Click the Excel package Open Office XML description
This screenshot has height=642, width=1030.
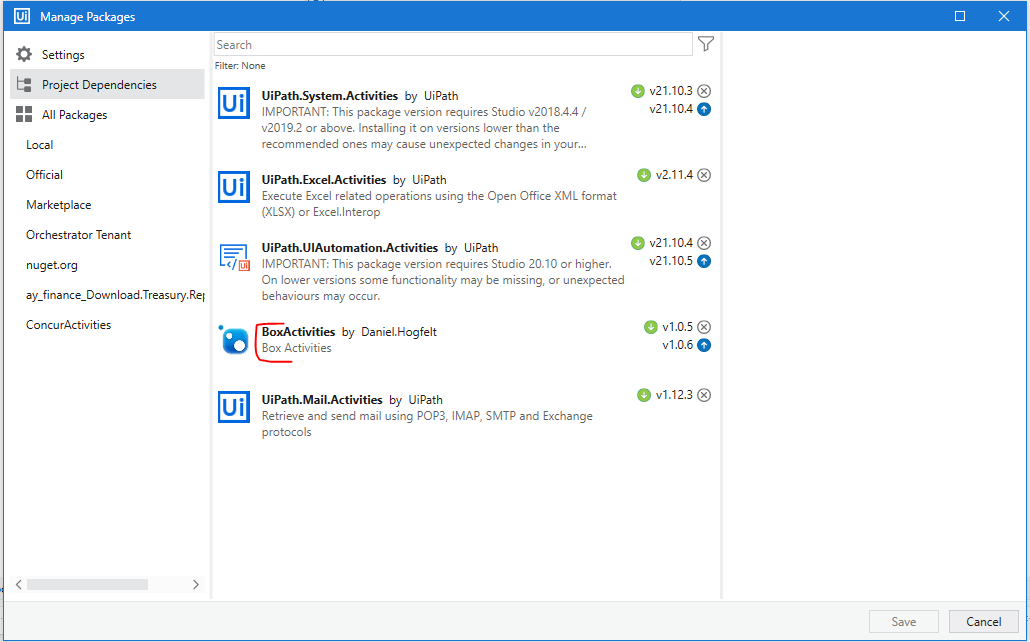[x=439, y=204]
